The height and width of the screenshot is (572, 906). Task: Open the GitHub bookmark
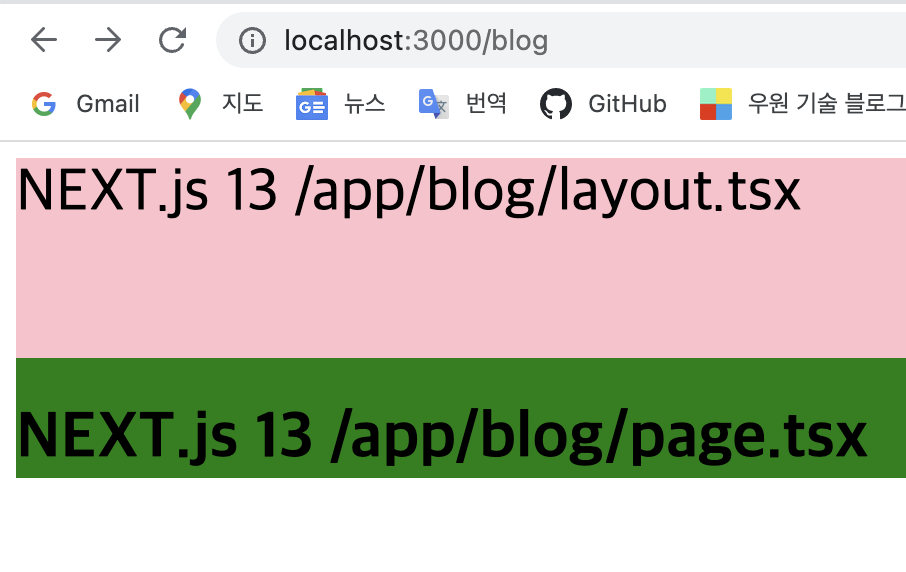(x=603, y=104)
